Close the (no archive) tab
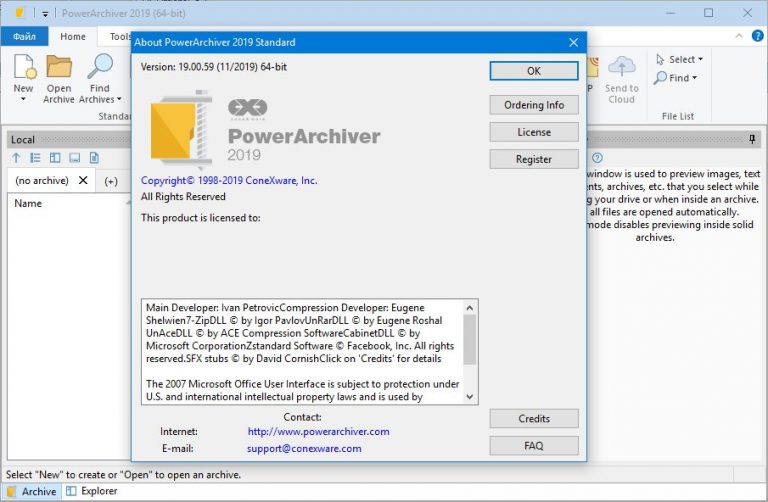Screen dimensions: 768x502 (x=83, y=180)
